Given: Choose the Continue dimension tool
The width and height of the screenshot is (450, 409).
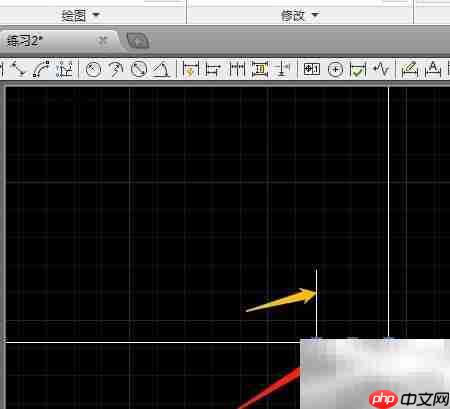Looking at the screenshot, I should coord(237,69).
